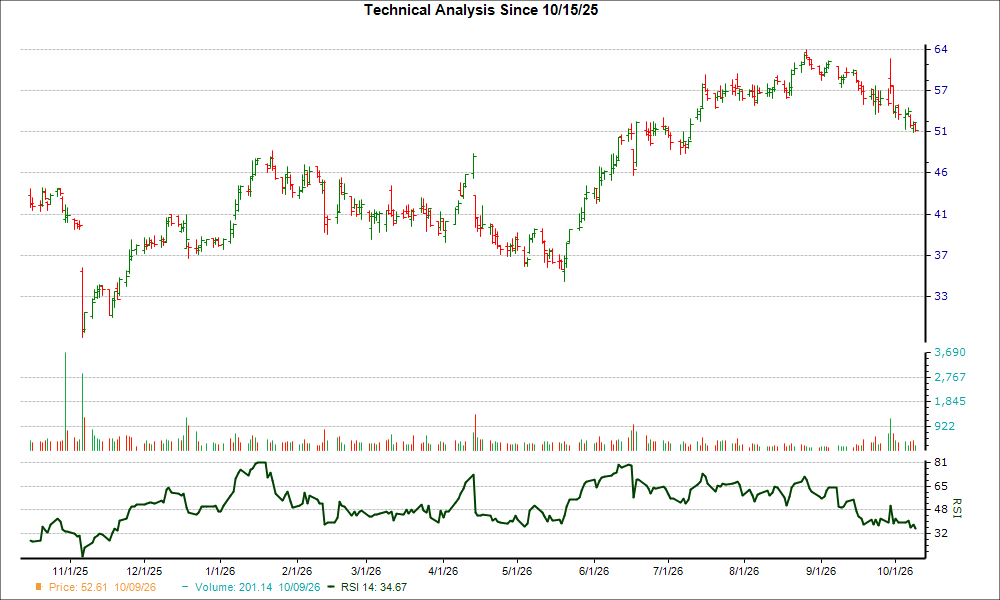This screenshot has height=600, width=1000.
Task: Click the price axis label 51
Action: [941, 131]
